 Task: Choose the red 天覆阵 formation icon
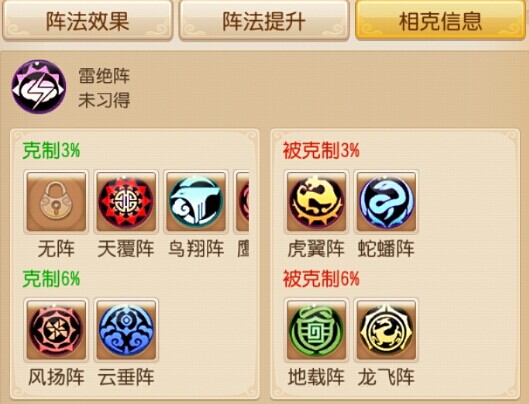(x=126, y=202)
